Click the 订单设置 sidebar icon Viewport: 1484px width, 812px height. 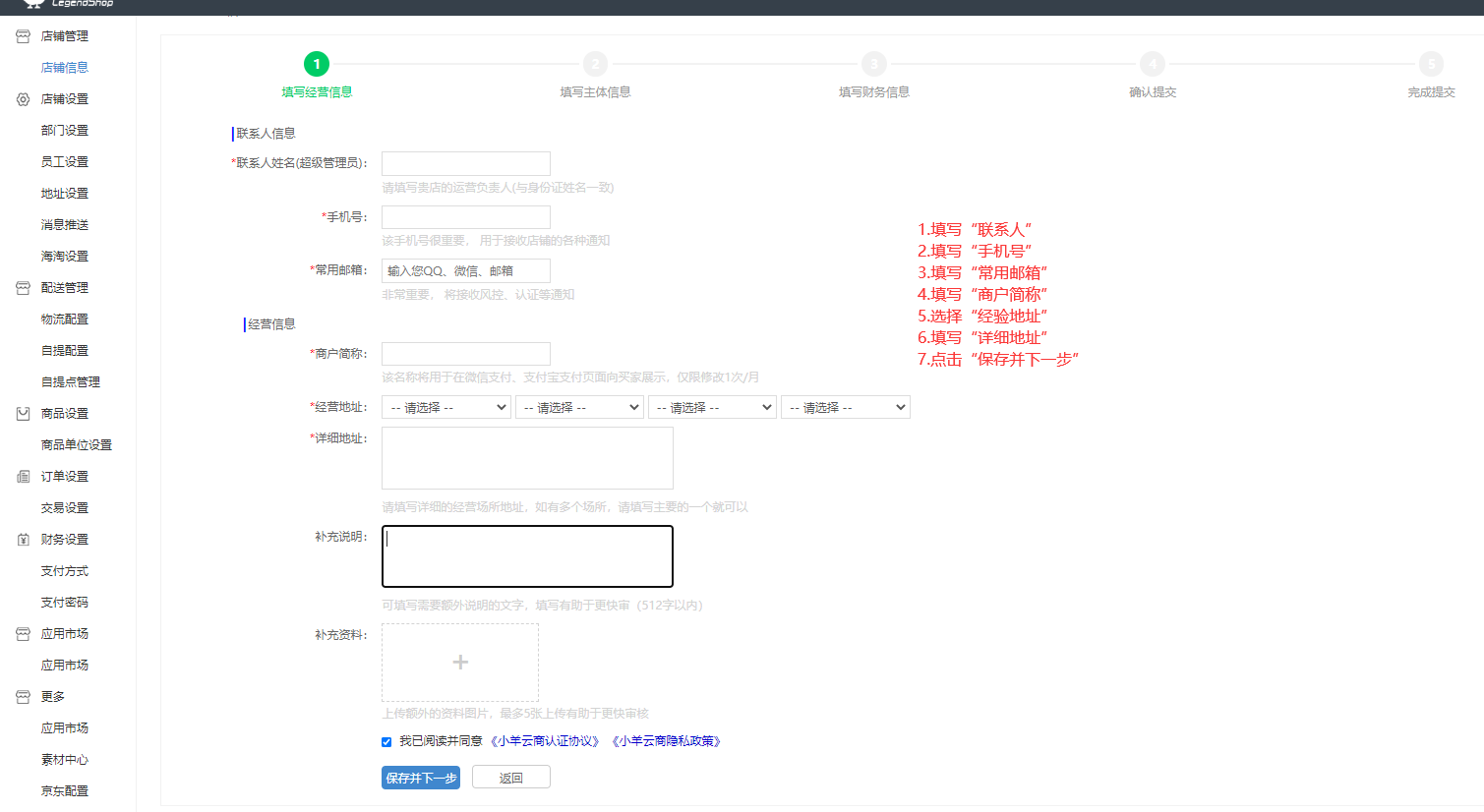click(x=23, y=477)
